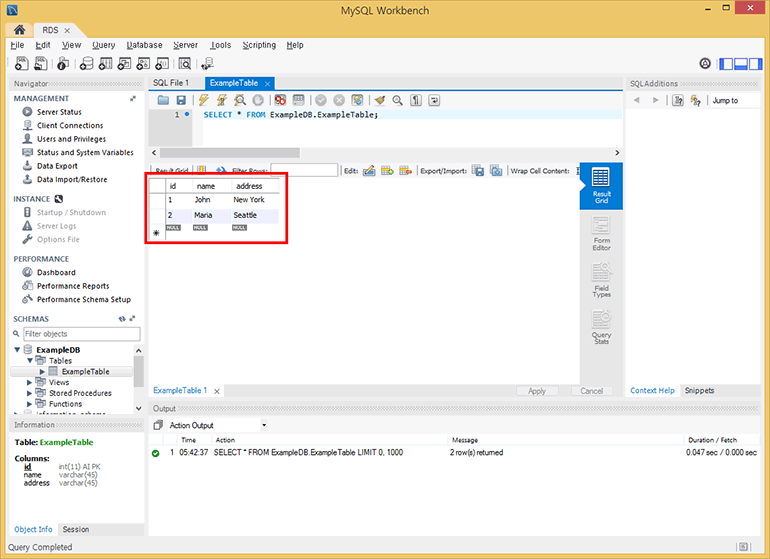The height and width of the screenshot is (559, 770).
Task: Open the Action Output dropdown
Action: point(264,425)
